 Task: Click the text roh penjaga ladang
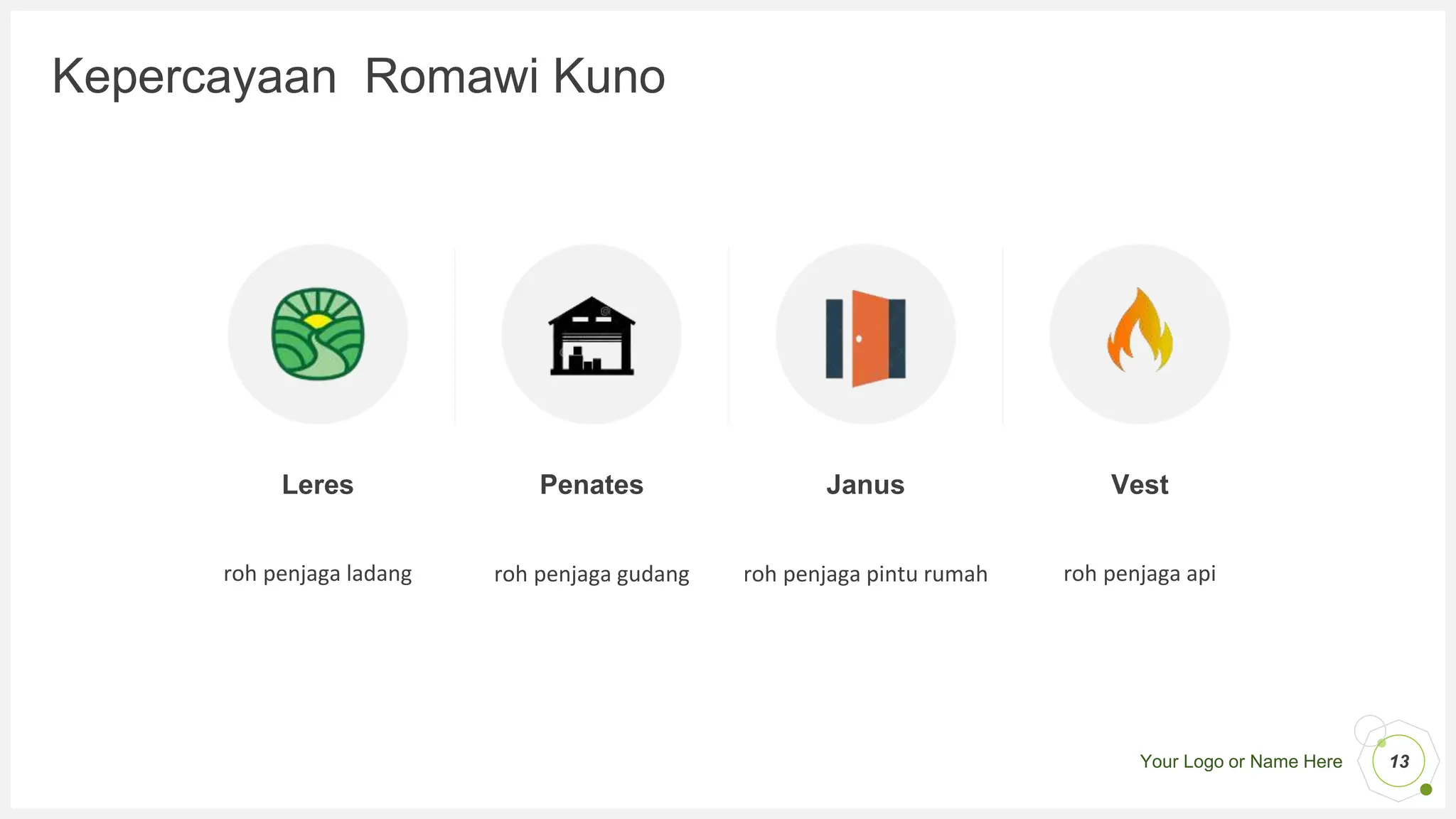click(x=318, y=574)
